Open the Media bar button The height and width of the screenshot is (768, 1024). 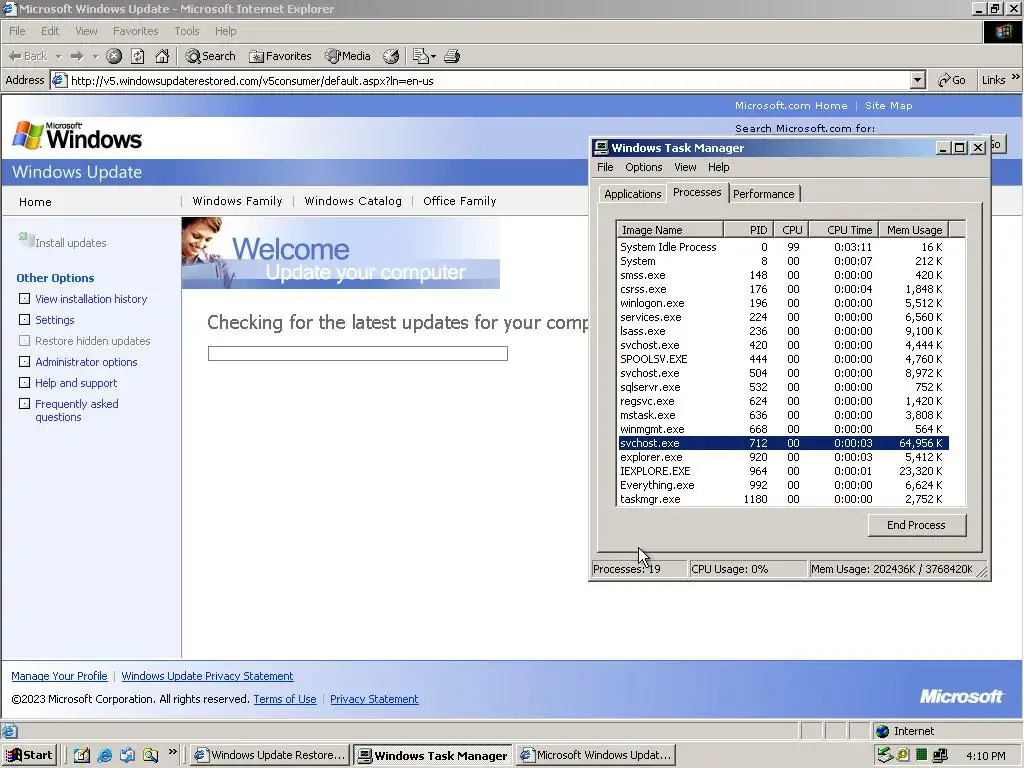[x=348, y=56]
